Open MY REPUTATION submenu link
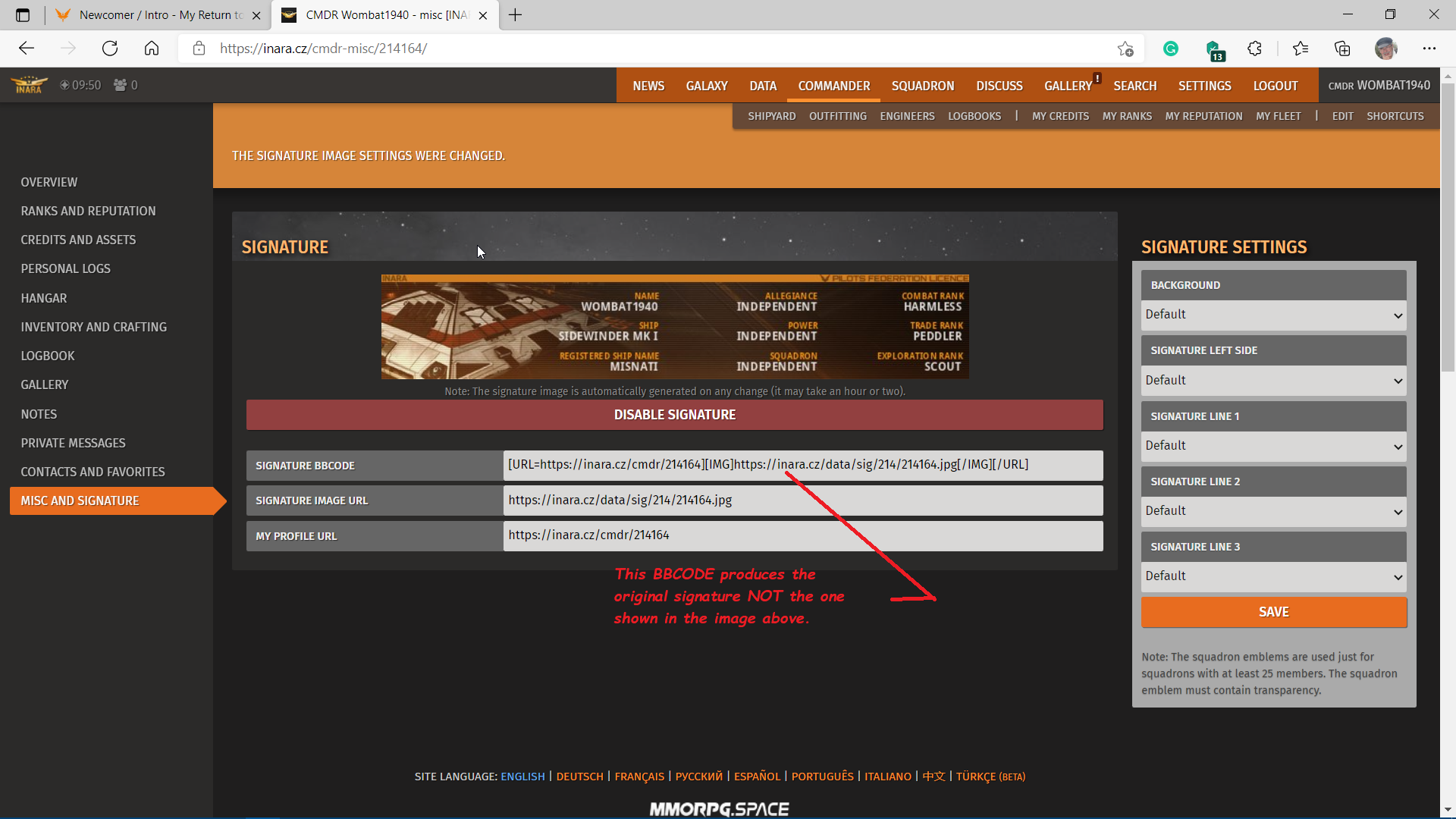Screen dimensions: 1456x819 coord(1203,116)
